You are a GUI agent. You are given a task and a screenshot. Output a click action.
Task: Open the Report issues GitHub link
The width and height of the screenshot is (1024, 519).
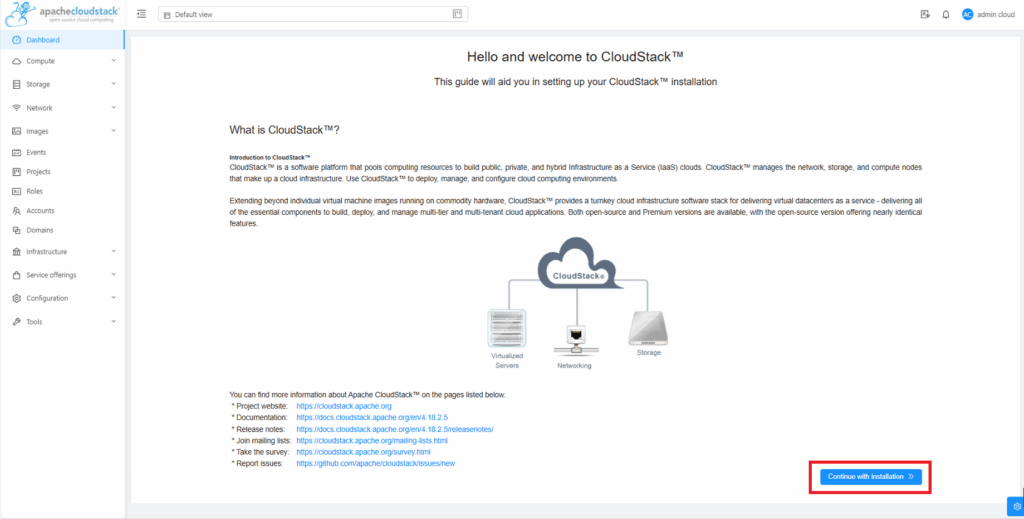click(376, 464)
